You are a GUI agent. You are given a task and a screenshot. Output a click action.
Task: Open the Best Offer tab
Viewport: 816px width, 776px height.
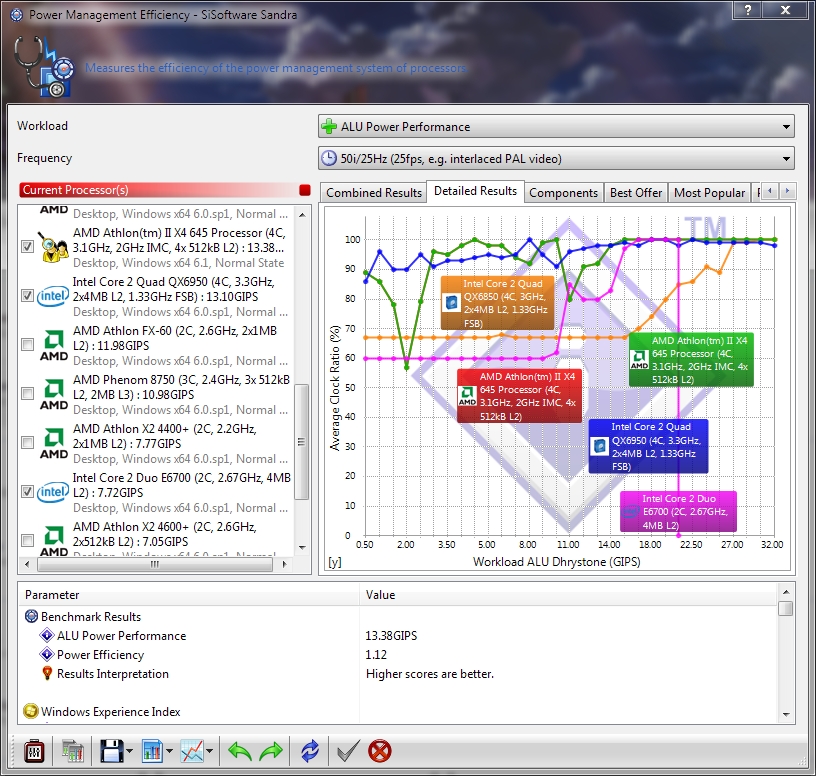[x=636, y=193]
